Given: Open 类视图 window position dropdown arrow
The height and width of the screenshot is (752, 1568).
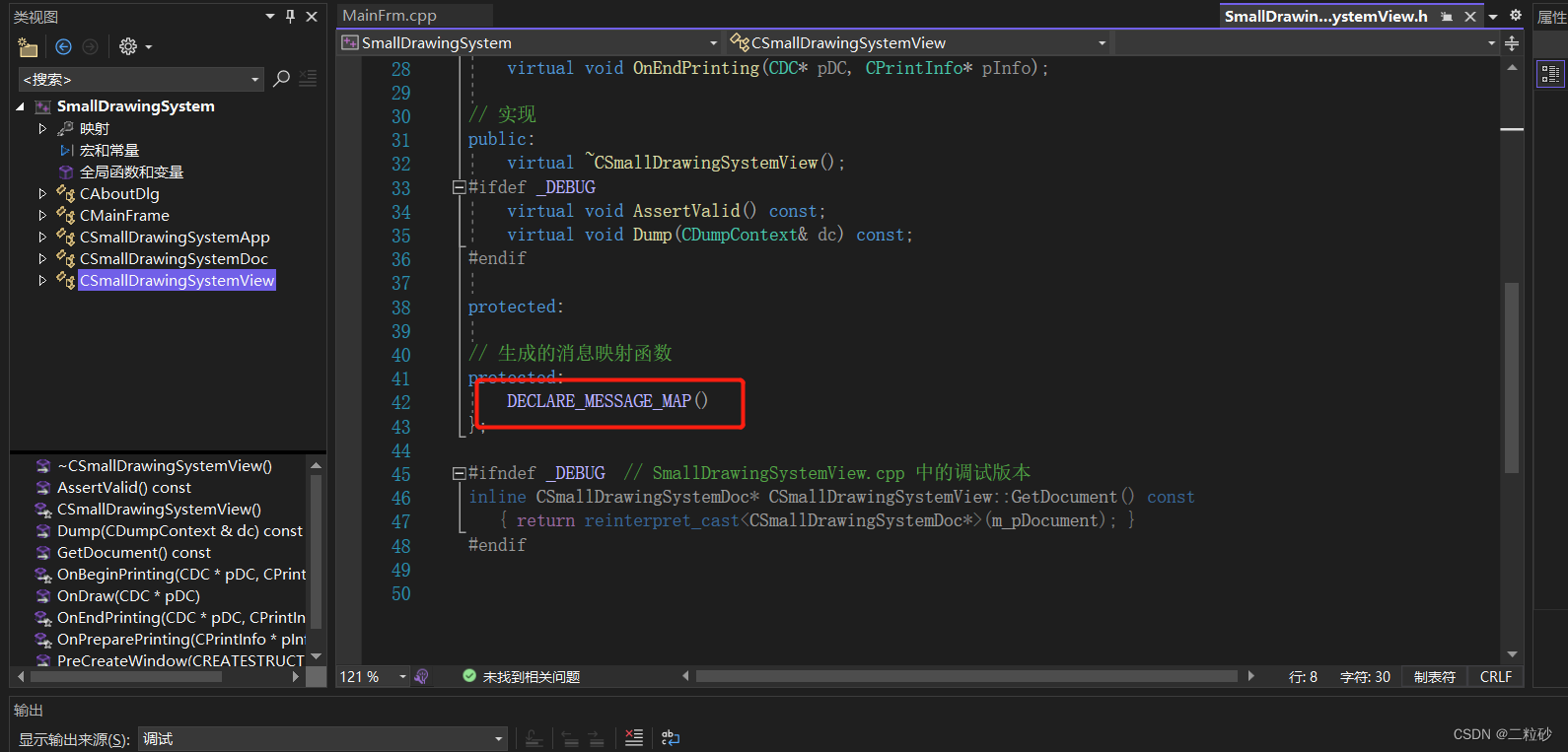Looking at the screenshot, I should coord(270,16).
